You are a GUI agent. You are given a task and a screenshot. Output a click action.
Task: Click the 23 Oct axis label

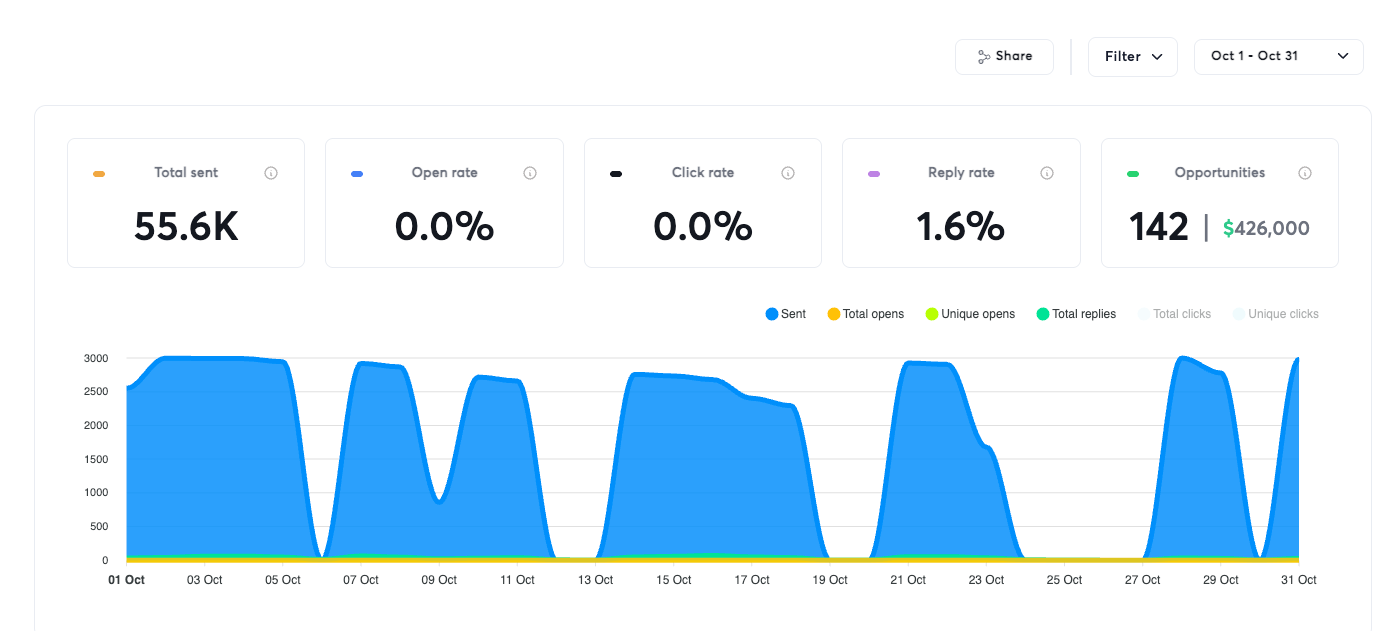(986, 580)
